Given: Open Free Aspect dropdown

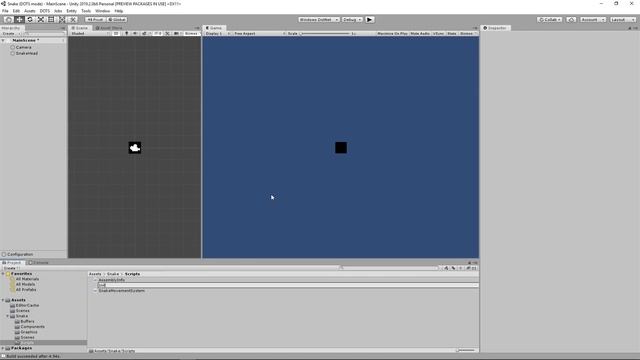Looking at the screenshot, I should point(259,33).
